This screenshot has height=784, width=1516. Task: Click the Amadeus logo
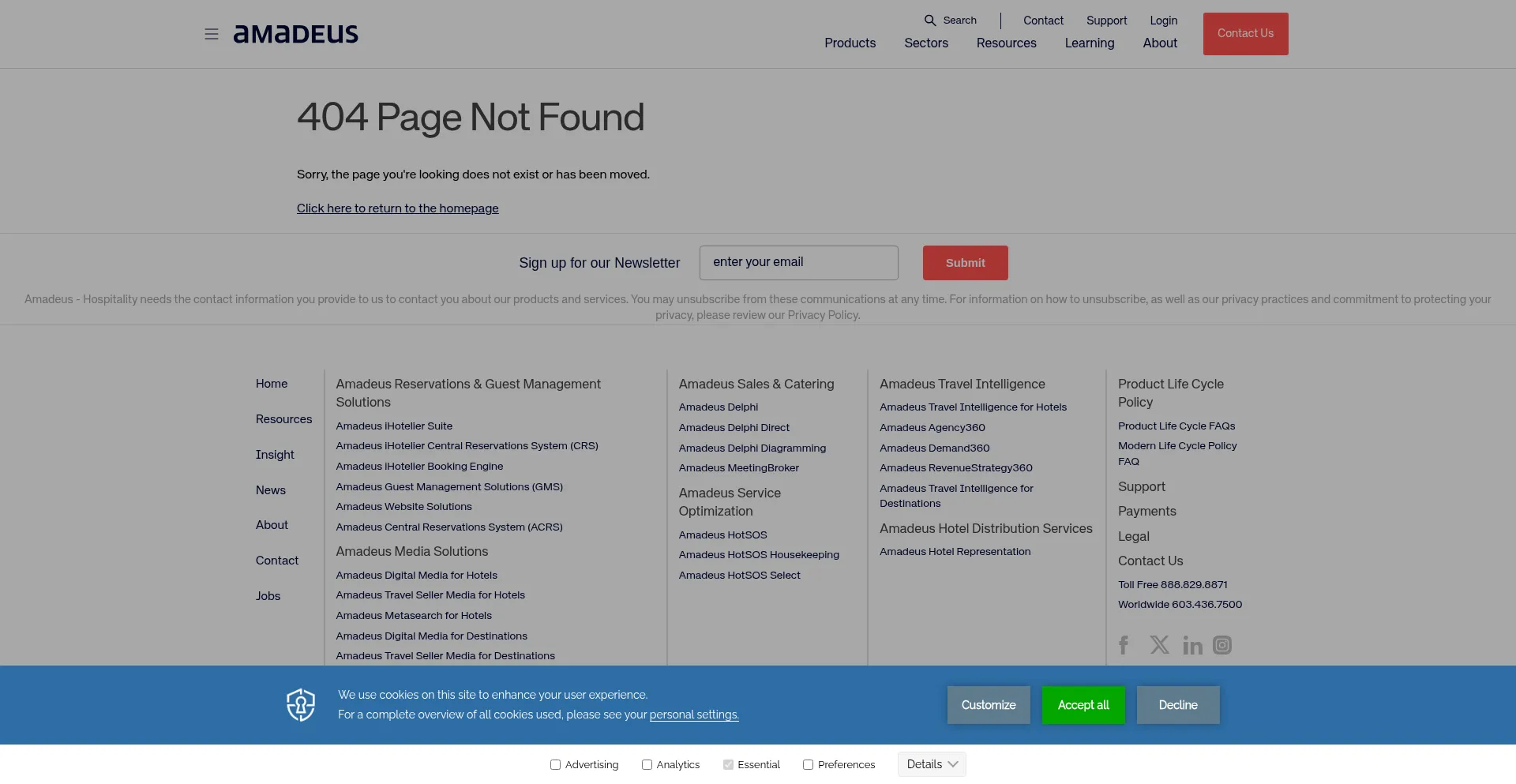point(295,34)
